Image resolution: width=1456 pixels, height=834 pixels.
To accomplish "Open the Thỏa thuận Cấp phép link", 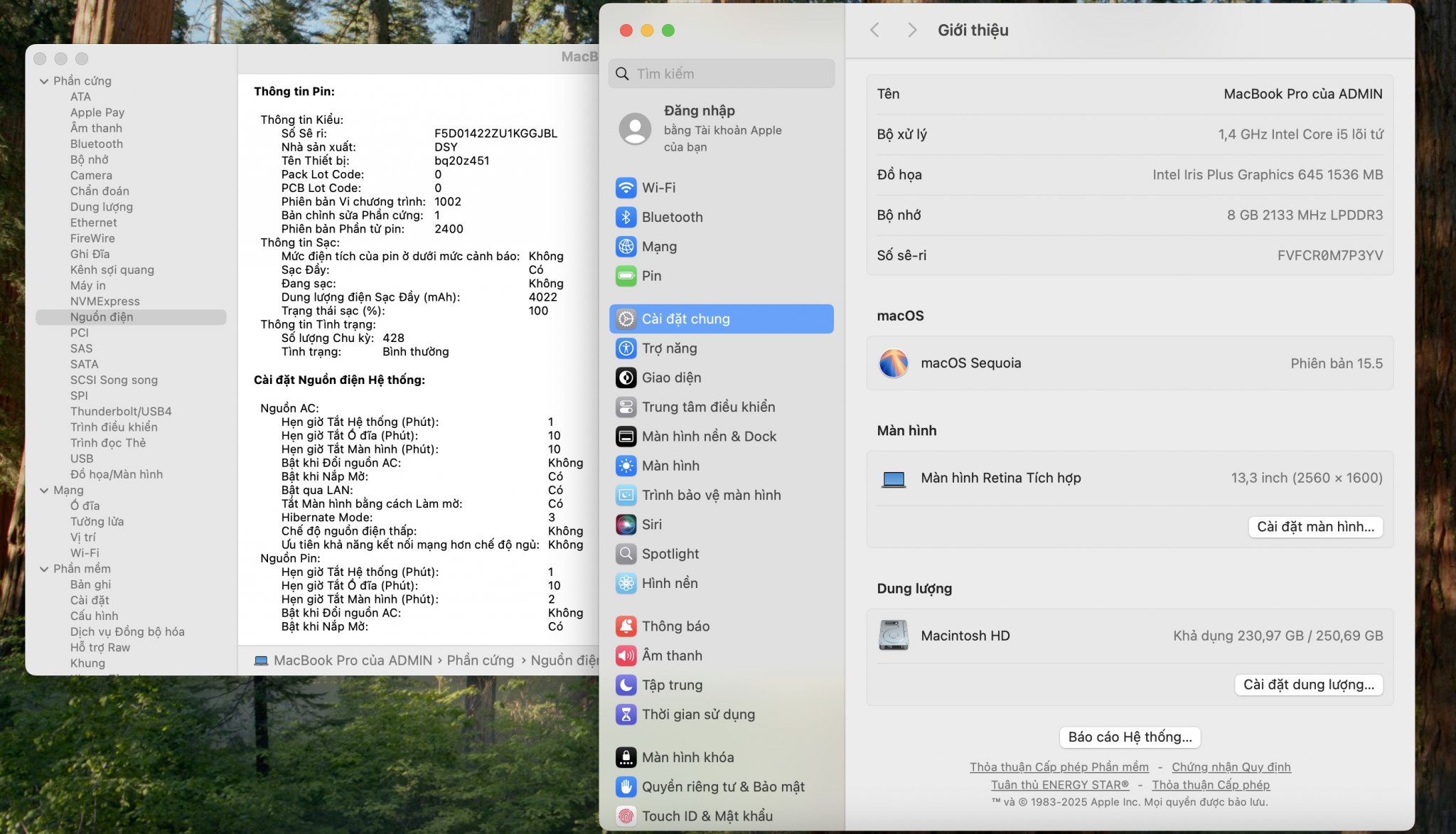I will coord(1211,785).
